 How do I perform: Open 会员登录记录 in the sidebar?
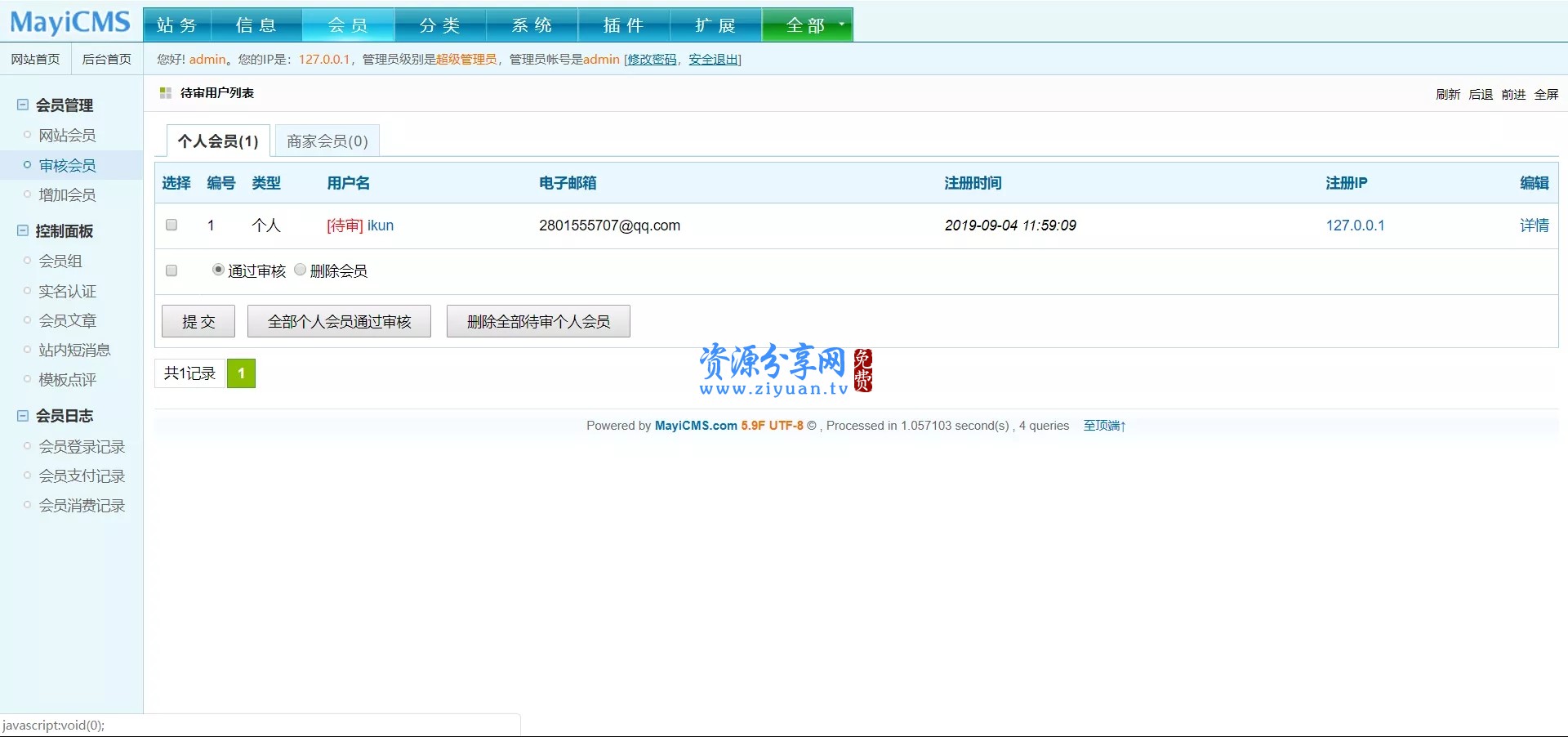[x=82, y=447]
